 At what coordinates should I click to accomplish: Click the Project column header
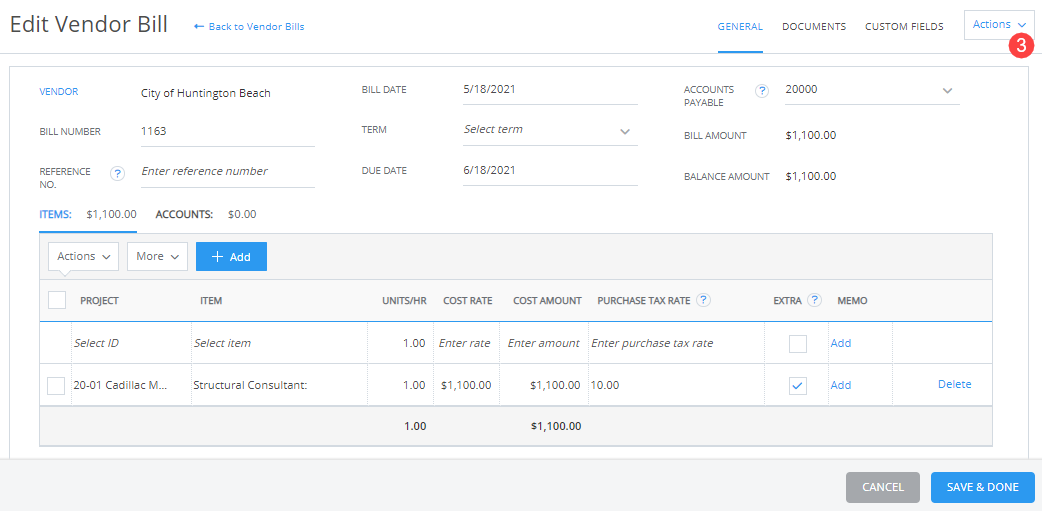(100, 301)
